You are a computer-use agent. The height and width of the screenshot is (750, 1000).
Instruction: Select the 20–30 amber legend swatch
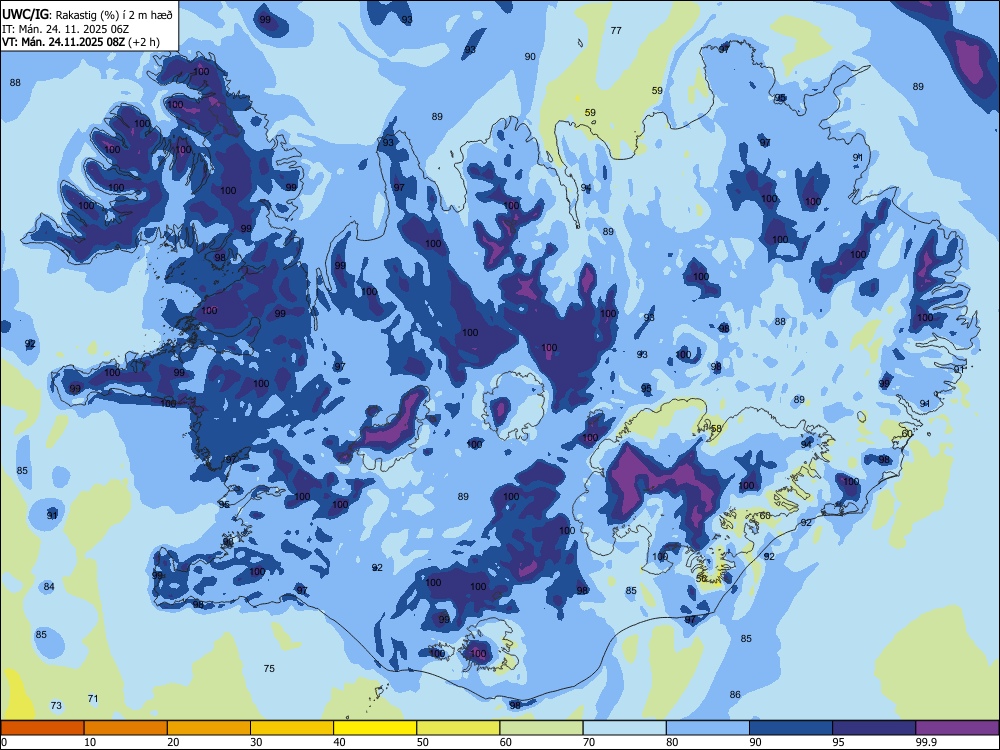pos(209,728)
